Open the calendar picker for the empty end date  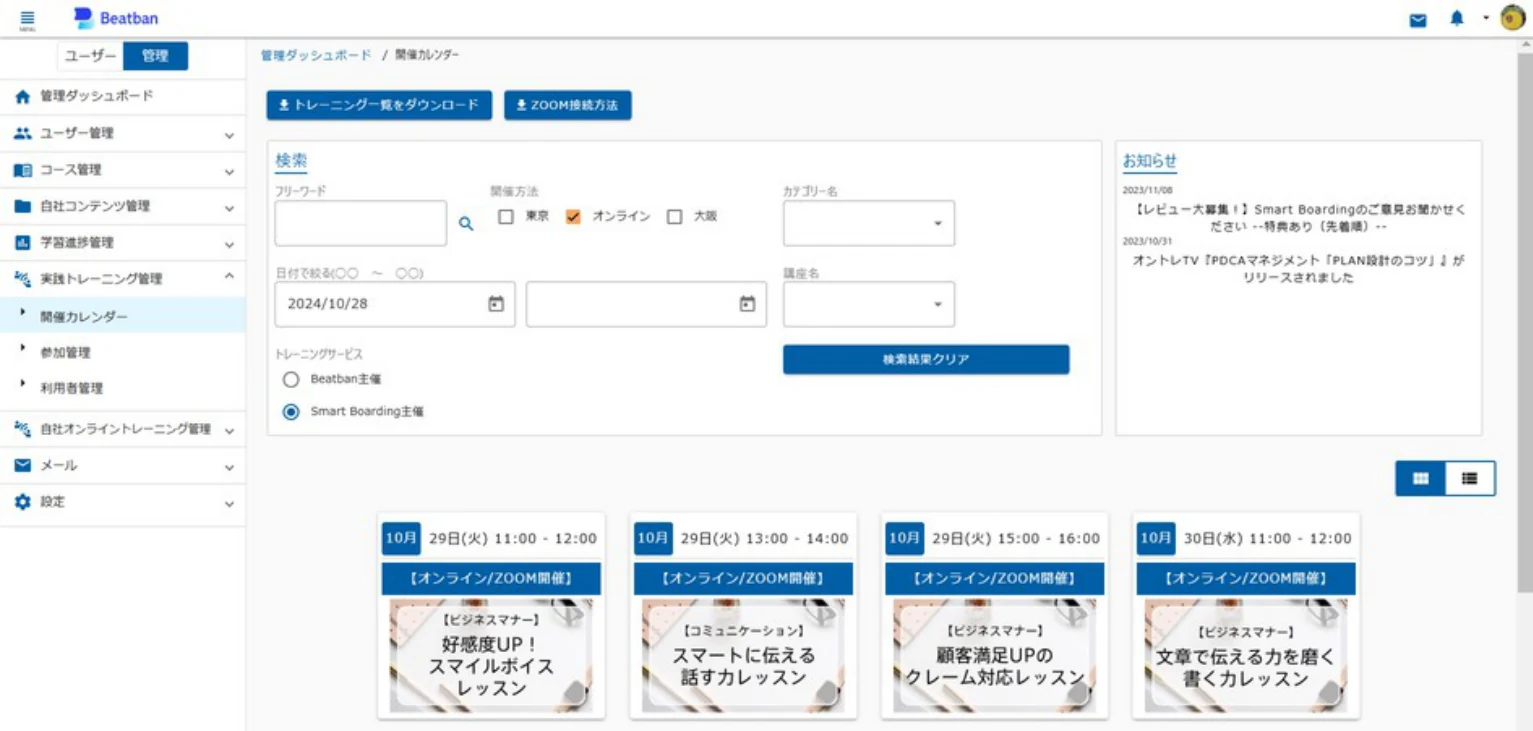747,304
